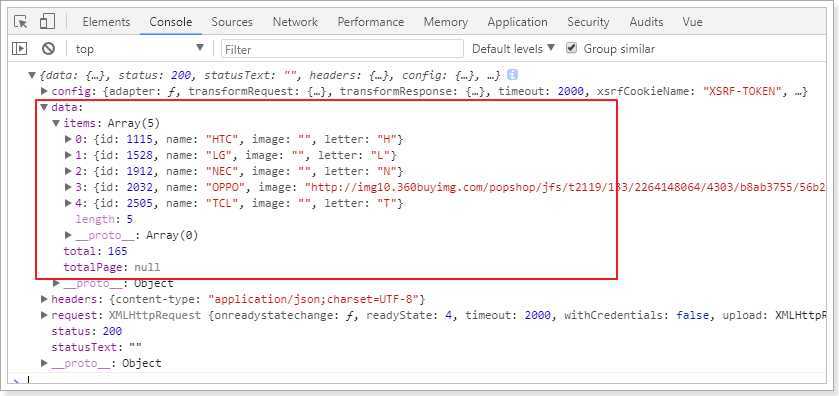Expand item 3 with name OPPO

pyautogui.click(x=68, y=187)
